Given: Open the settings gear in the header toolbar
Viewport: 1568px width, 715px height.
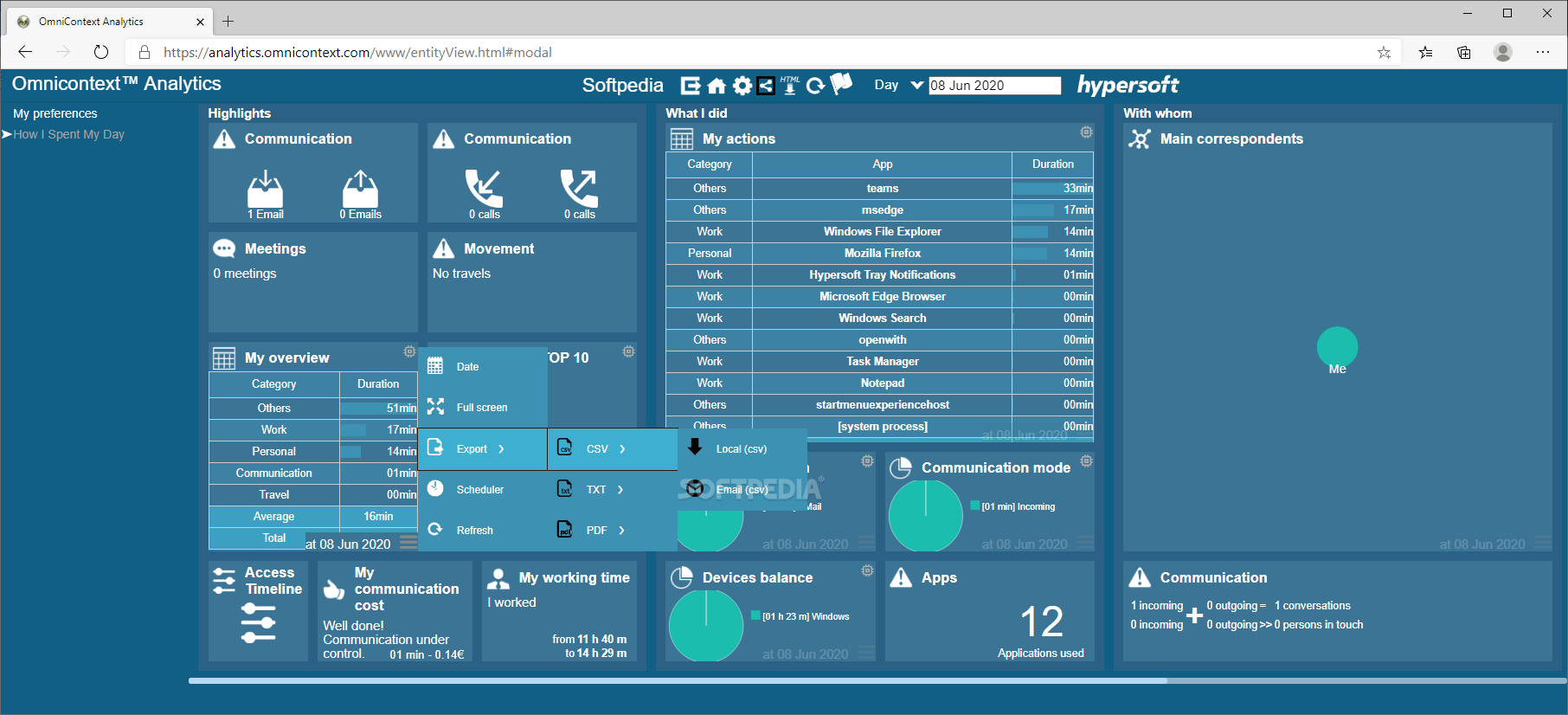Looking at the screenshot, I should coord(742,86).
